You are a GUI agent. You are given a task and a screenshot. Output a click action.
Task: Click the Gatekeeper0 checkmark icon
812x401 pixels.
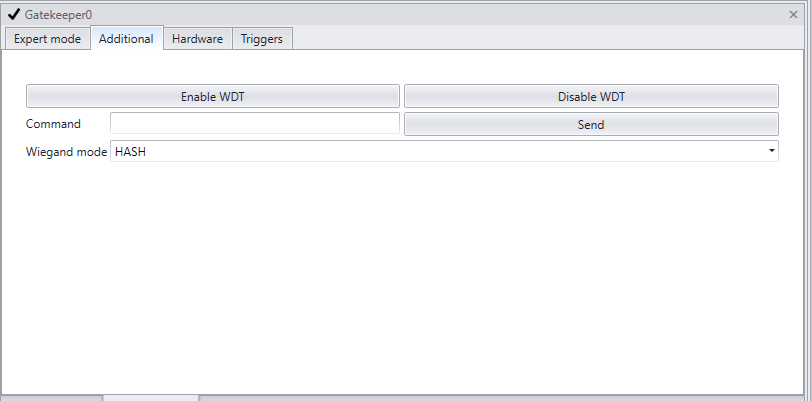pyautogui.click(x=13, y=15)
